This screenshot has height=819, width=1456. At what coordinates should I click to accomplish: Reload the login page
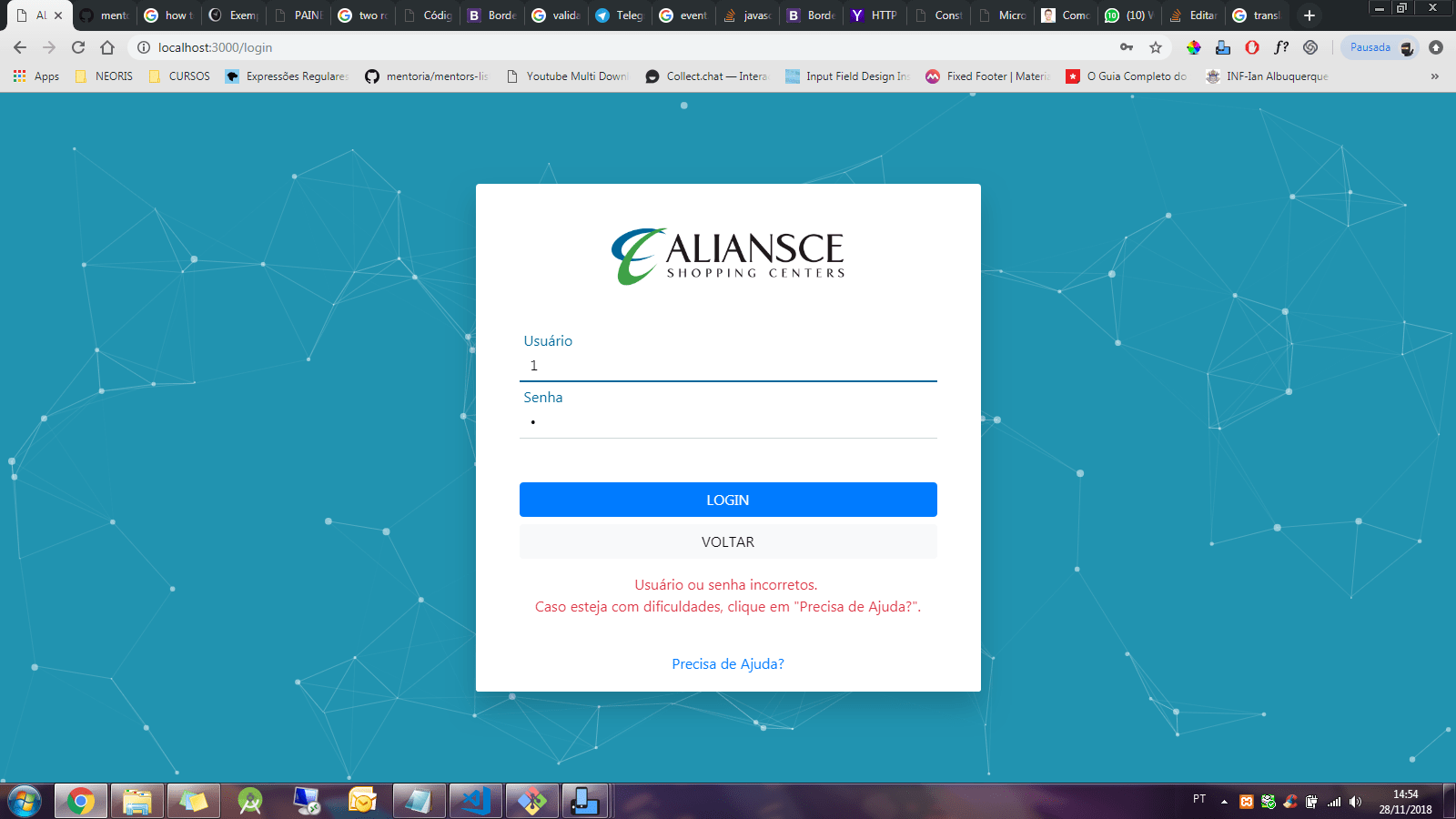click(x=78, y=47)
